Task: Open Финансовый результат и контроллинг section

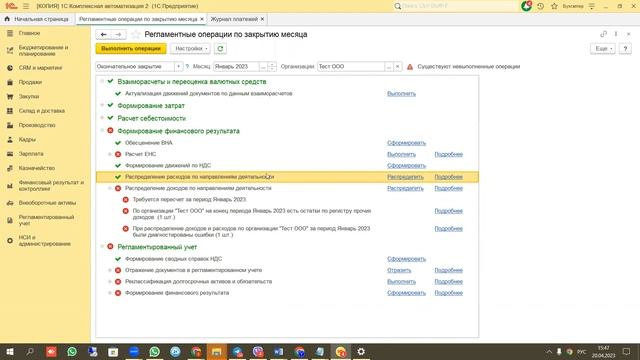Action: 51,185
